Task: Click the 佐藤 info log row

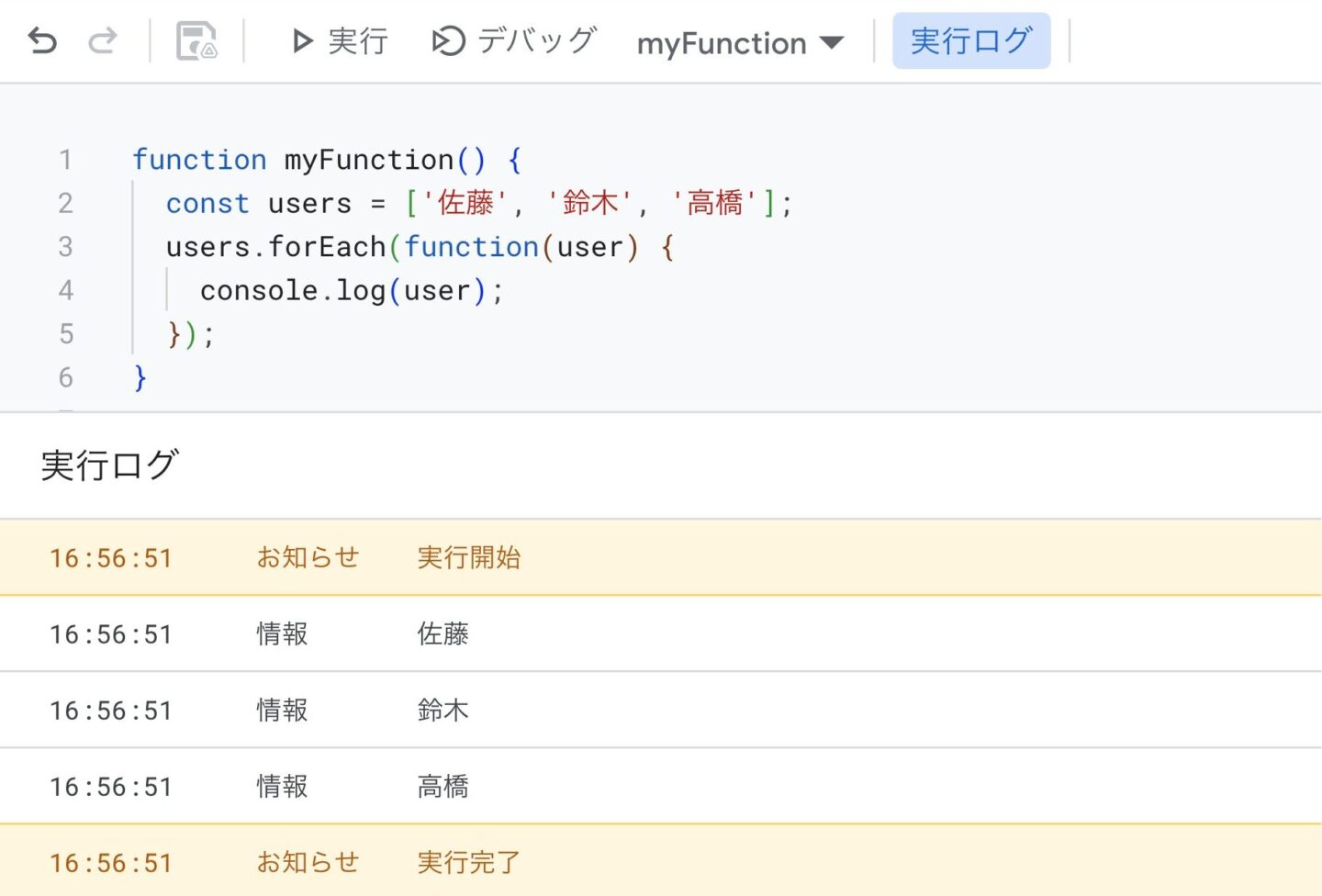Action: [x=443, y=633]
